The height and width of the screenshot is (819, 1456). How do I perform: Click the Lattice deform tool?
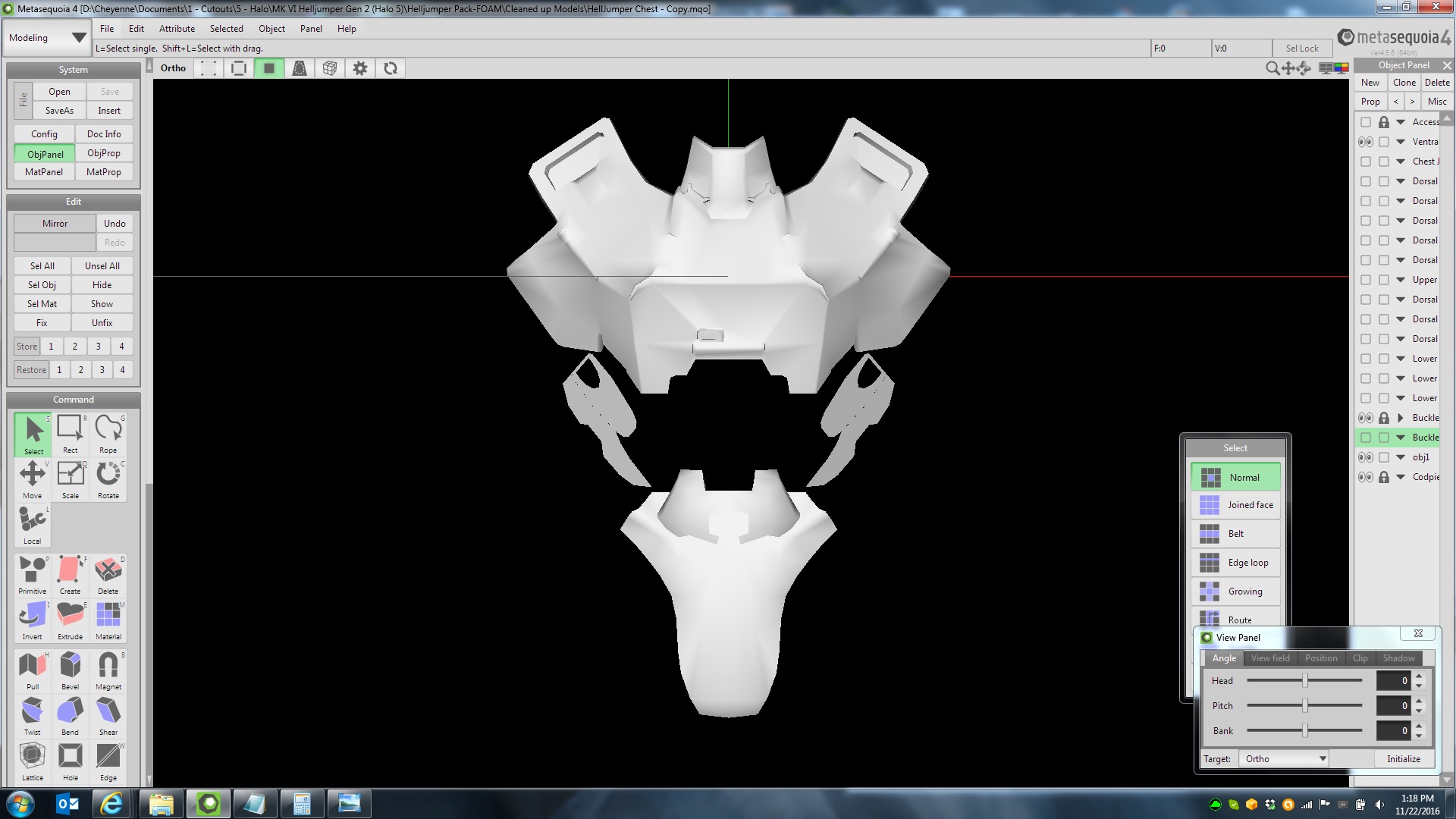[32, 761]
